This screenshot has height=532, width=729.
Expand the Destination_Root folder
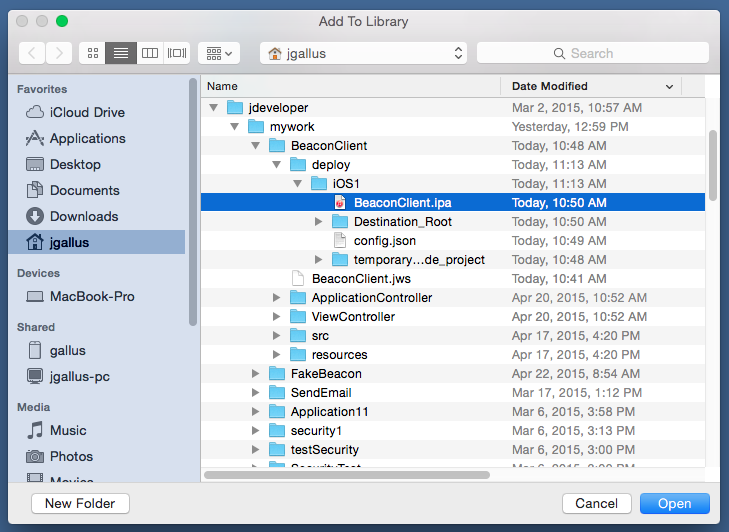coord(318,221)
